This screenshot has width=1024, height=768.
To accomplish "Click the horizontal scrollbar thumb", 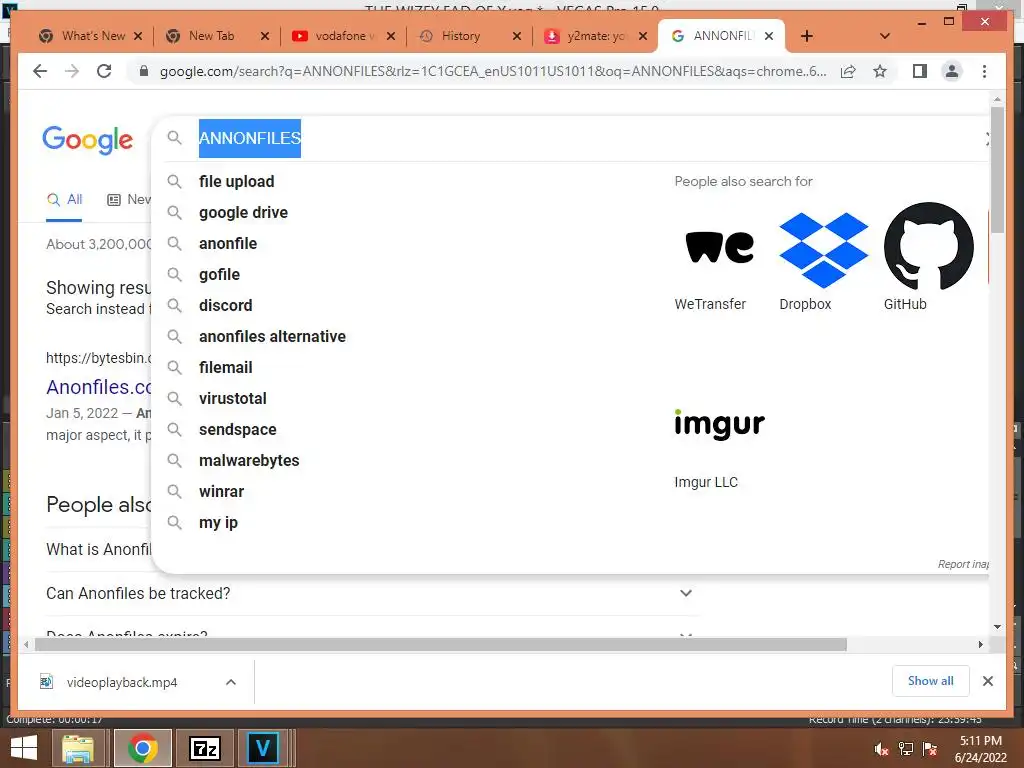I will coord(441,645).
